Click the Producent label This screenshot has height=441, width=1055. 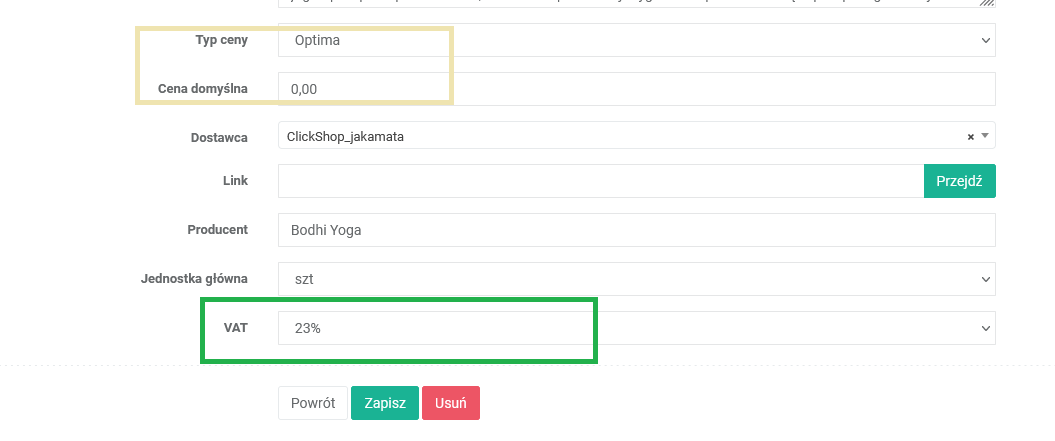(217, 230)
